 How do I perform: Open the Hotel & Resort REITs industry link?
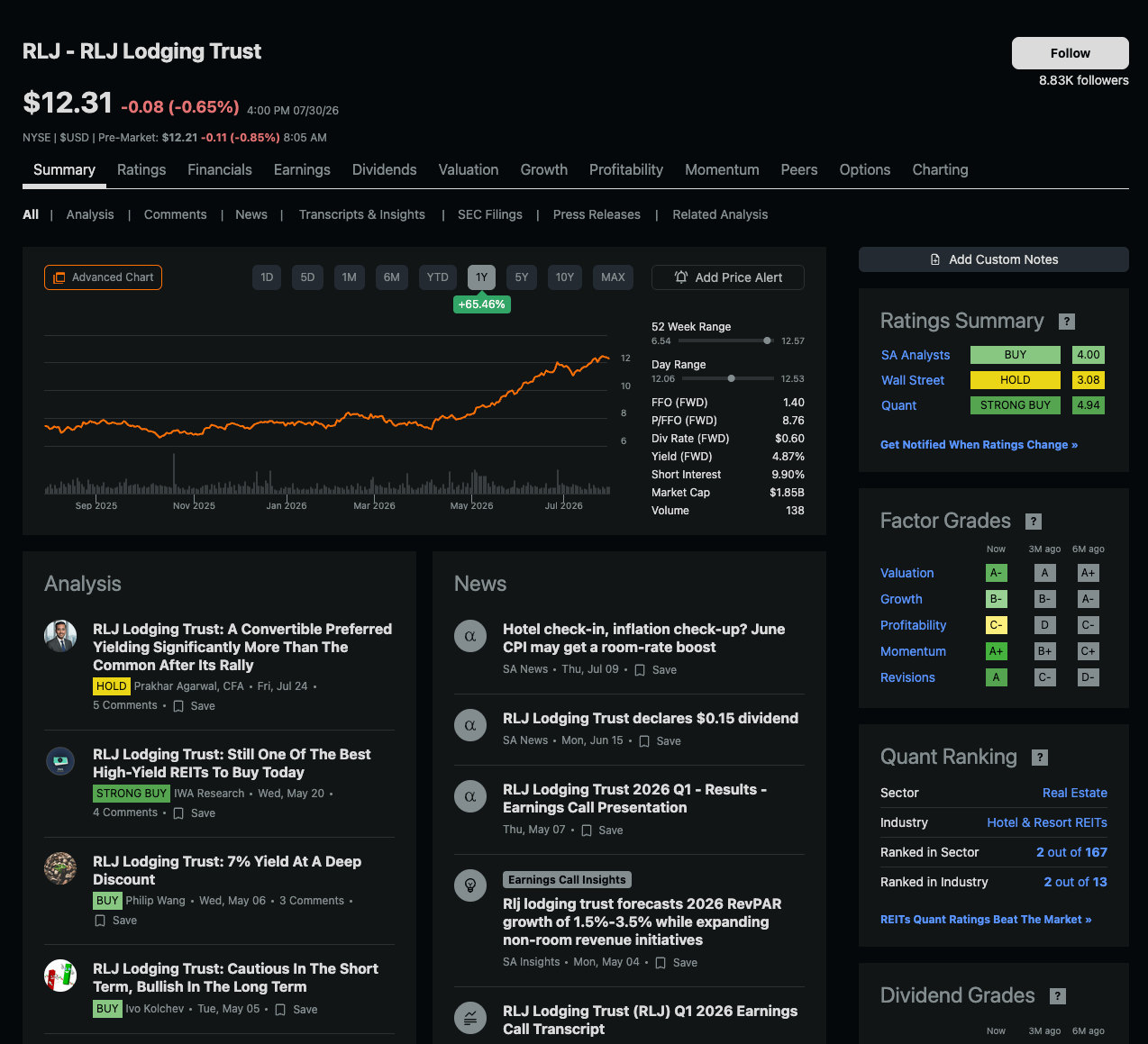coord(1047,822)
